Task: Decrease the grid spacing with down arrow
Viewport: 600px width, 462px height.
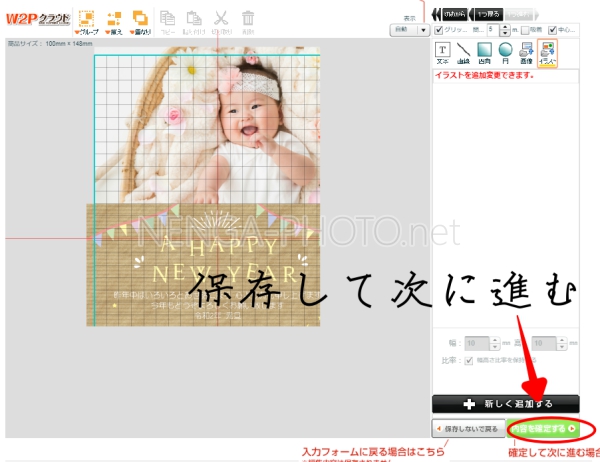Action: 505,33
